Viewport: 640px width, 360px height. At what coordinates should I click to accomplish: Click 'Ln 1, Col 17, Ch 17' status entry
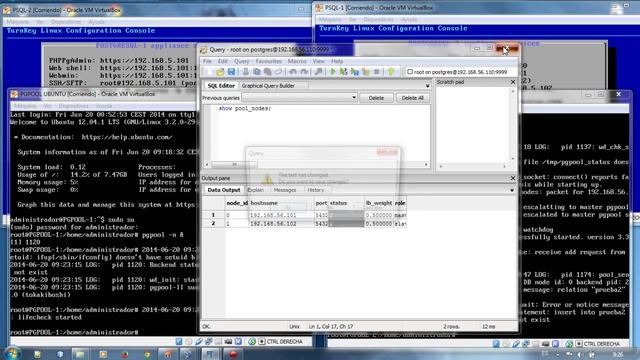331,327
